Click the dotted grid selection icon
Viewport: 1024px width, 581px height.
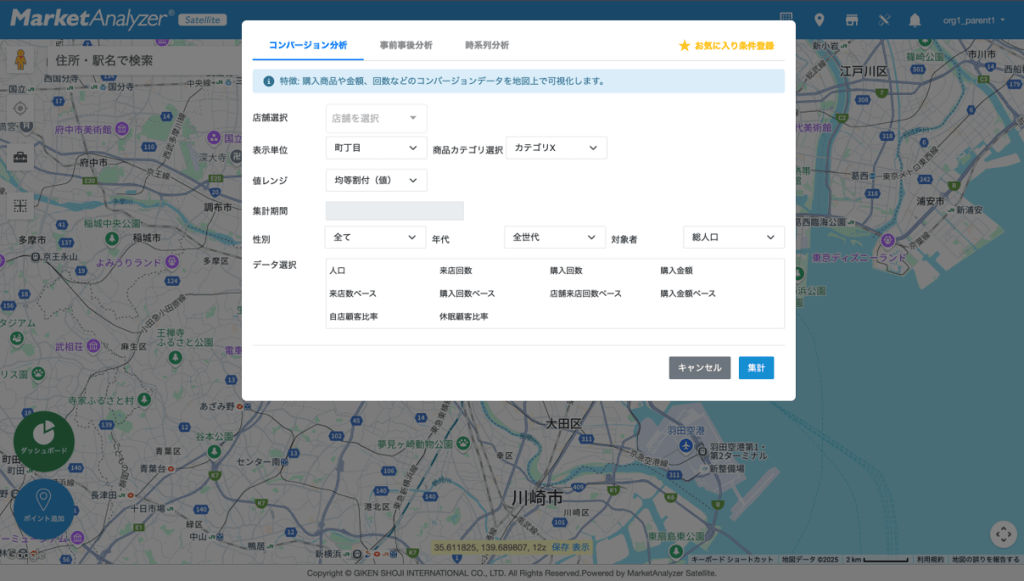tap(20, 206)
